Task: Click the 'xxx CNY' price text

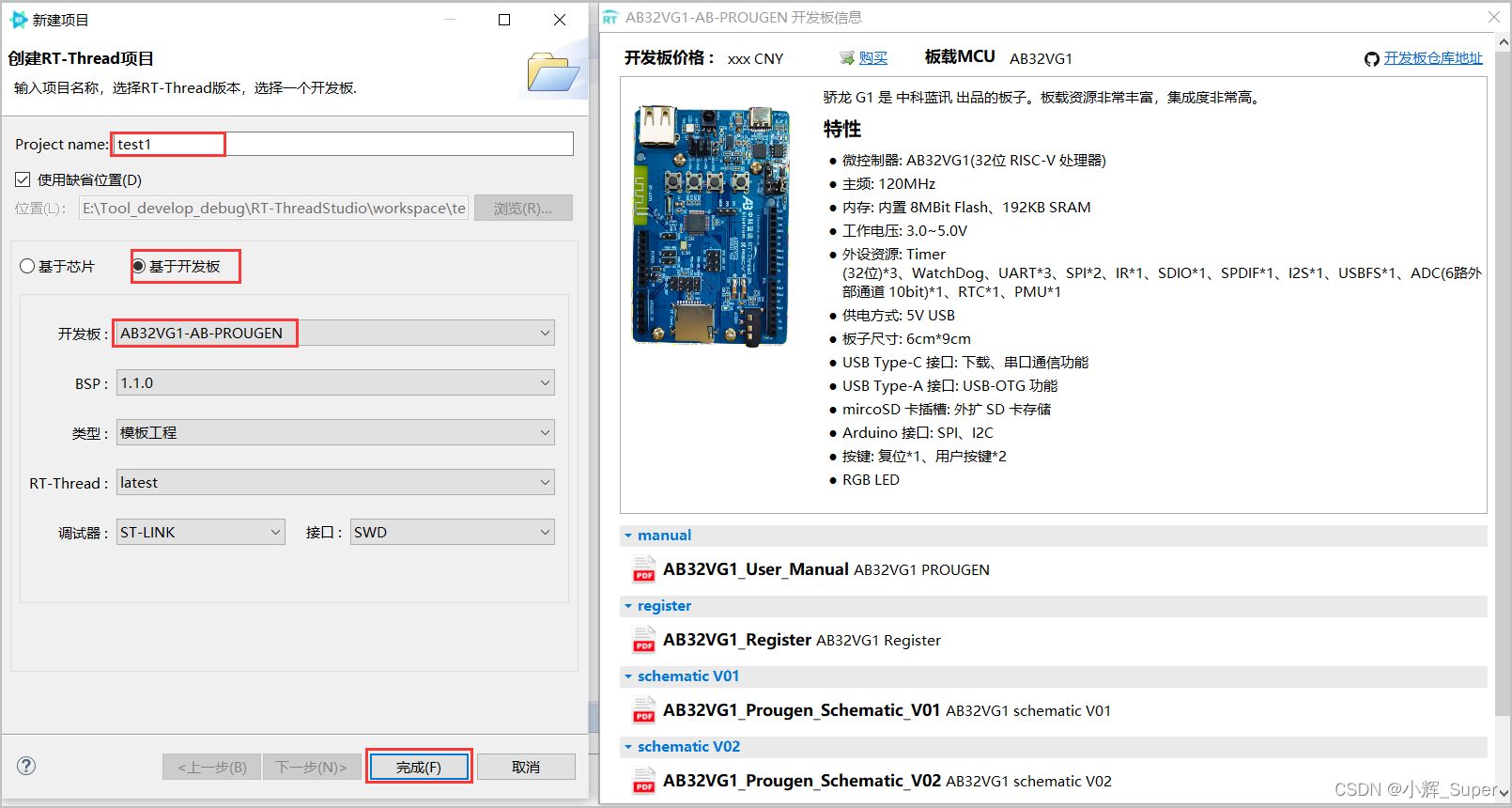Action: [x=755, y=58]
